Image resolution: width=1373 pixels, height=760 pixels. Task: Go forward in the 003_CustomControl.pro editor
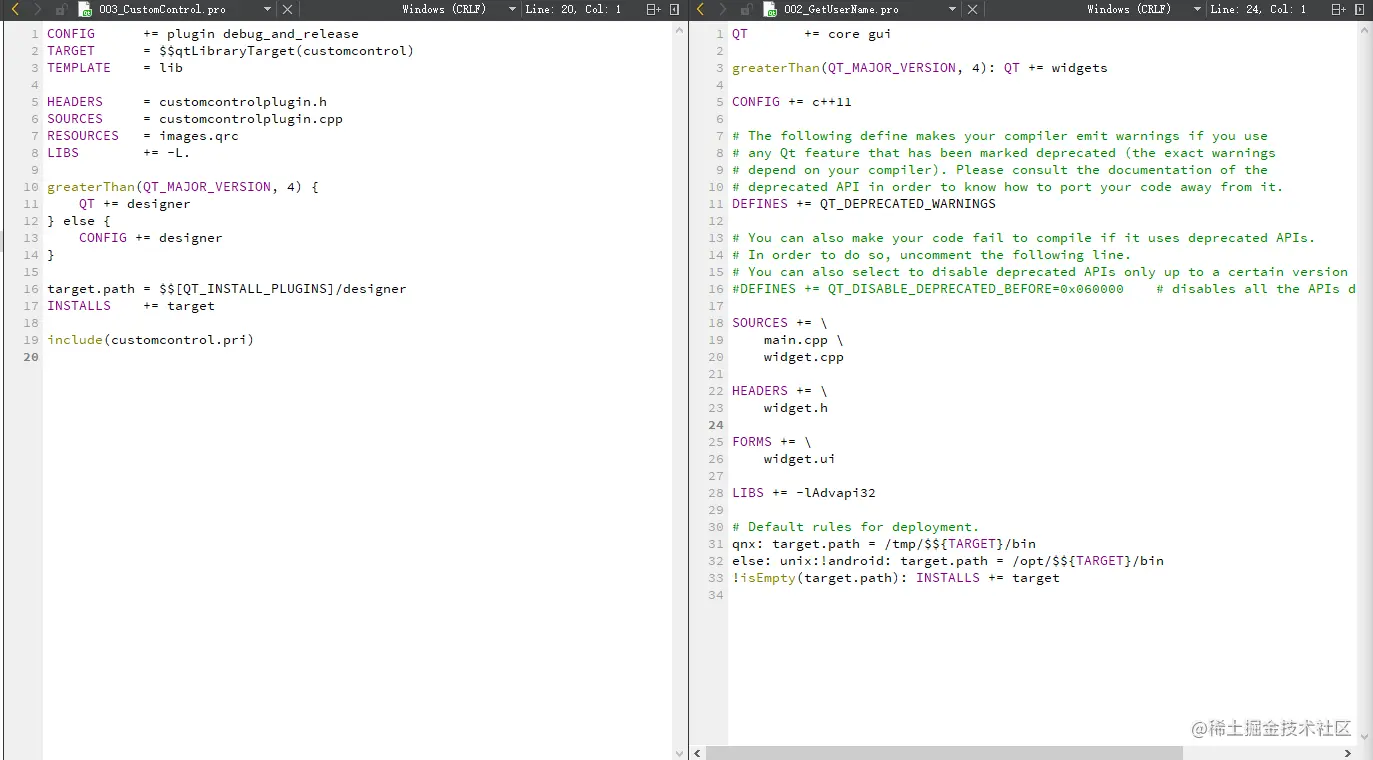click(37, 9)
